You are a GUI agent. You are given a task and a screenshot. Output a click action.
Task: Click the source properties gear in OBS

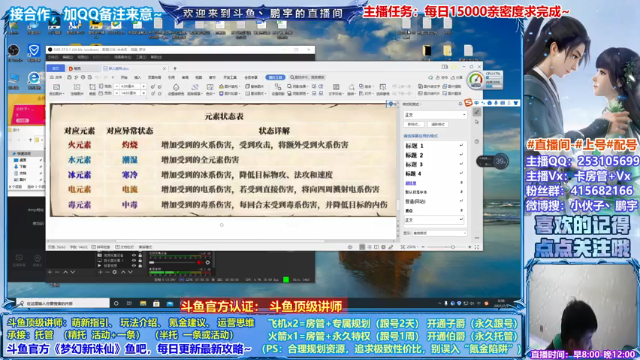(x=115, y=272)
